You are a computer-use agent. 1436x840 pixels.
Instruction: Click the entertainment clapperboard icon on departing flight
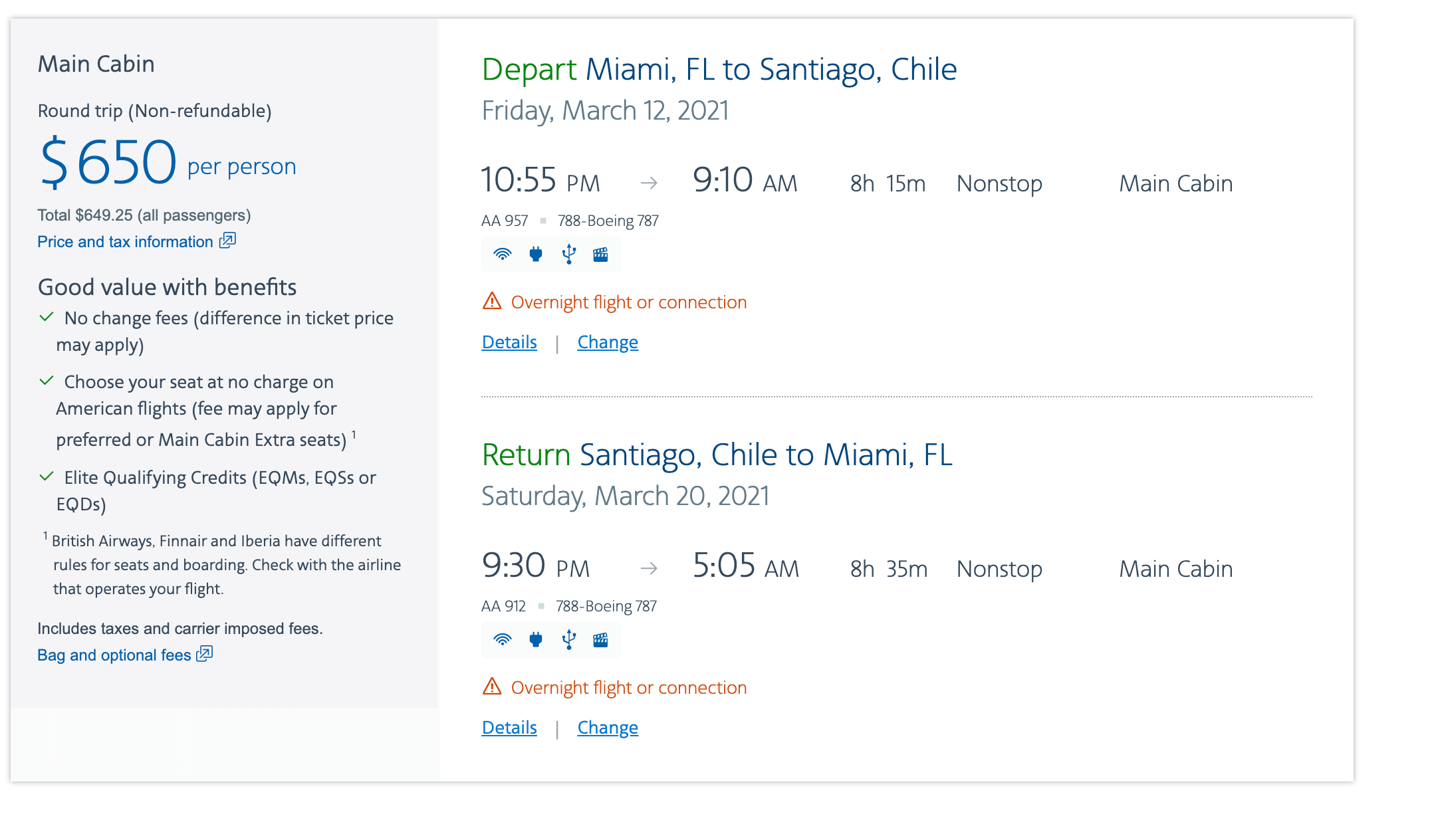[600, 254]
